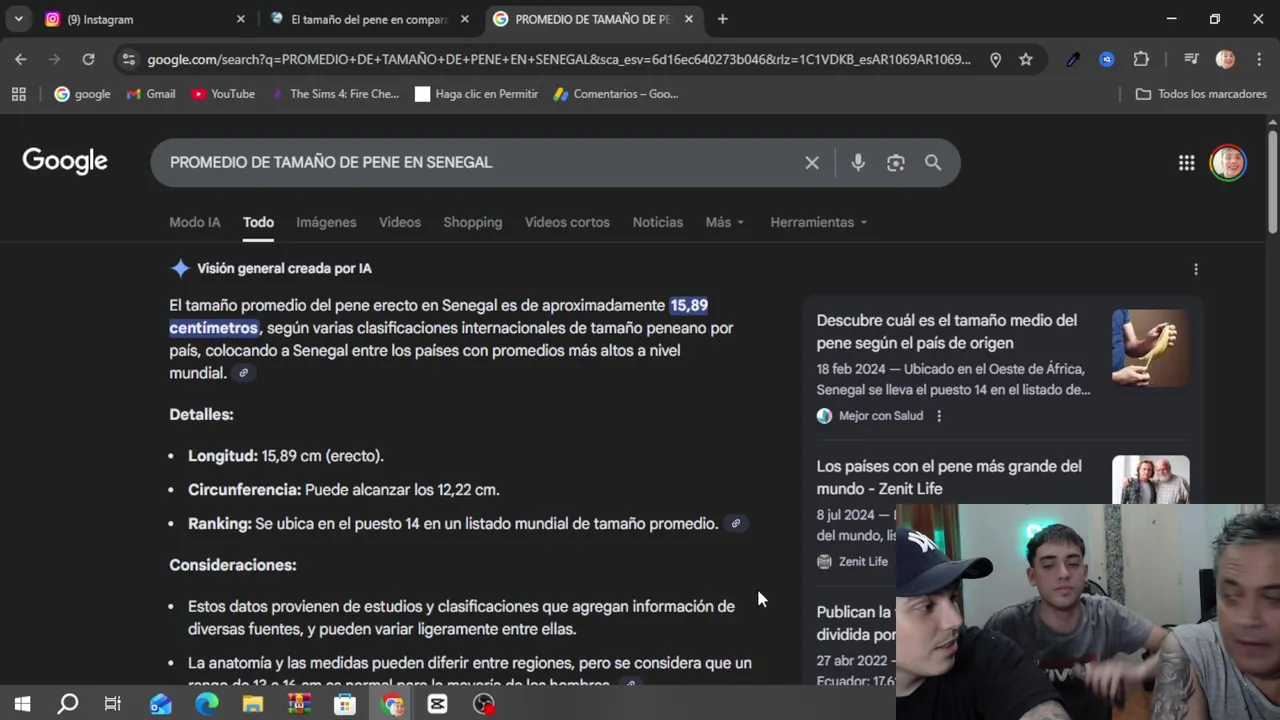The image size is (1280, 720).
Task: Clear the search box with X
Action: (812, 162)
